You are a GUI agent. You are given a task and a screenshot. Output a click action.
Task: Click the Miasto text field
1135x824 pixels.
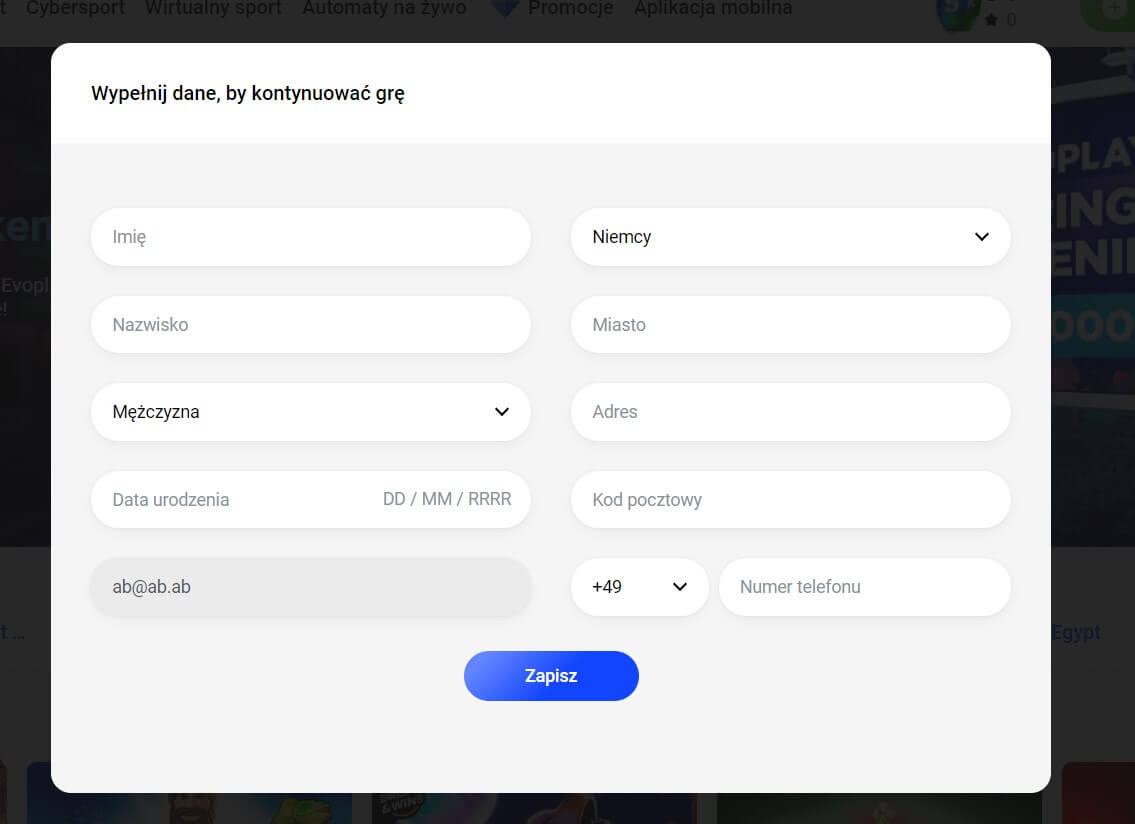(x=790, y=325)
